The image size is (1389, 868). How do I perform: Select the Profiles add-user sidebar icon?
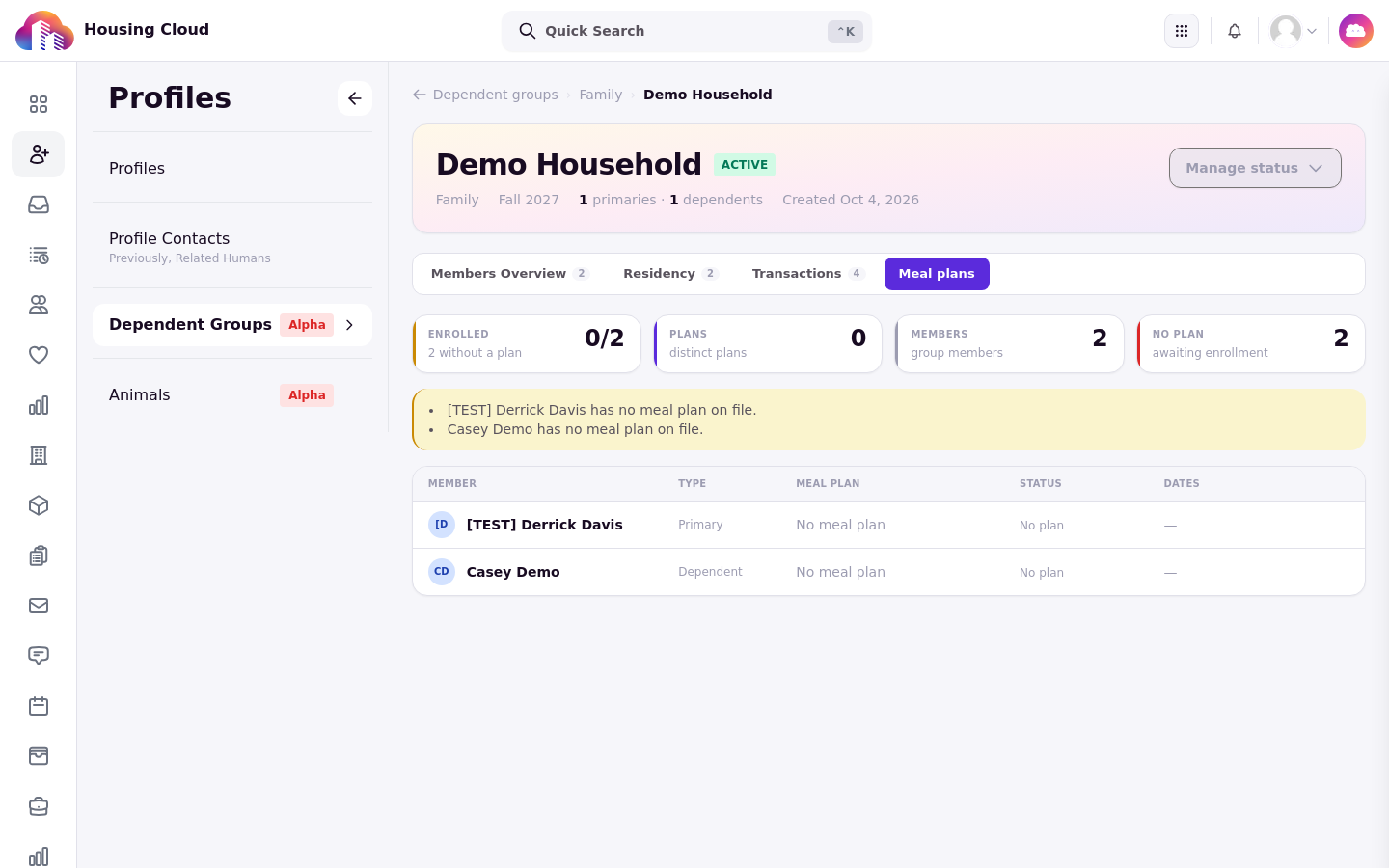tap(39, 154)
